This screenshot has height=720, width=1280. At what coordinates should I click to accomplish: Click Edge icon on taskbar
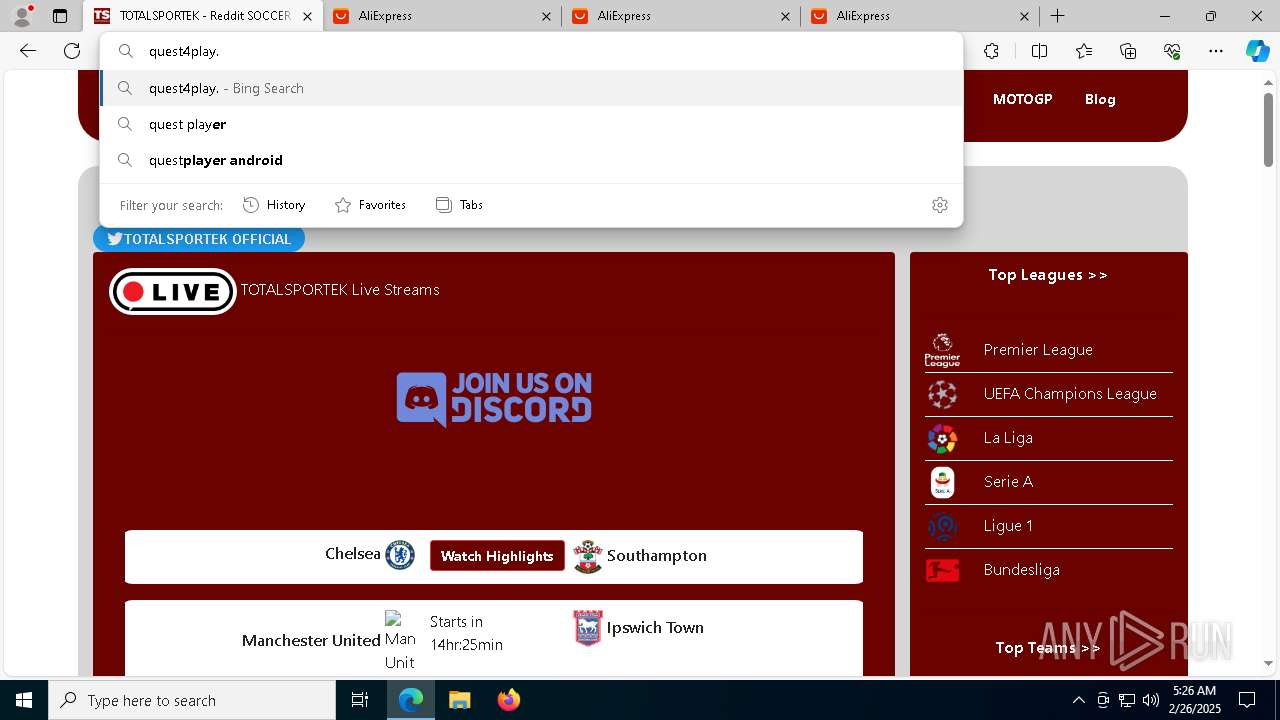point(411,700)
